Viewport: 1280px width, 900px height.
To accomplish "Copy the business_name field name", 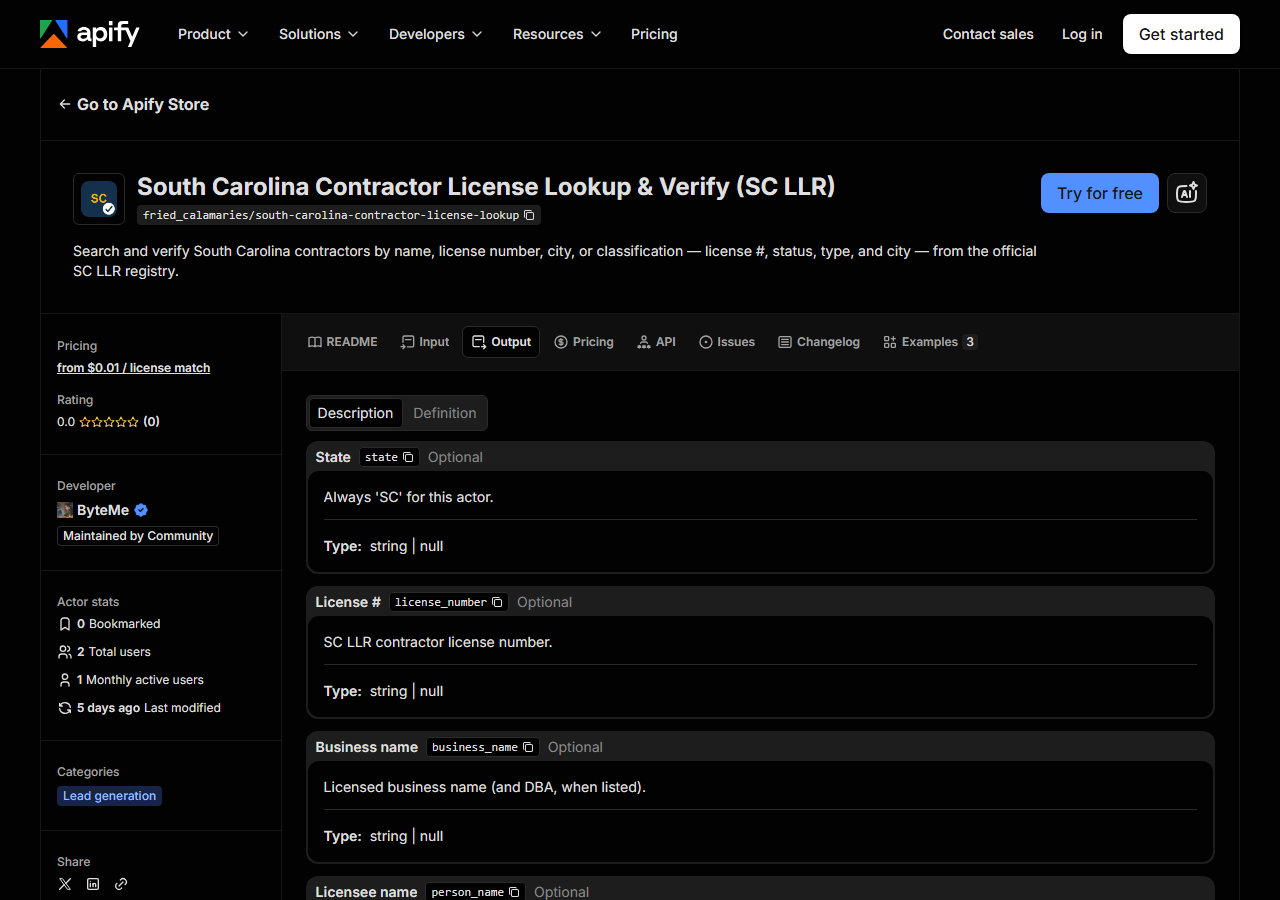I will (528, 747).
